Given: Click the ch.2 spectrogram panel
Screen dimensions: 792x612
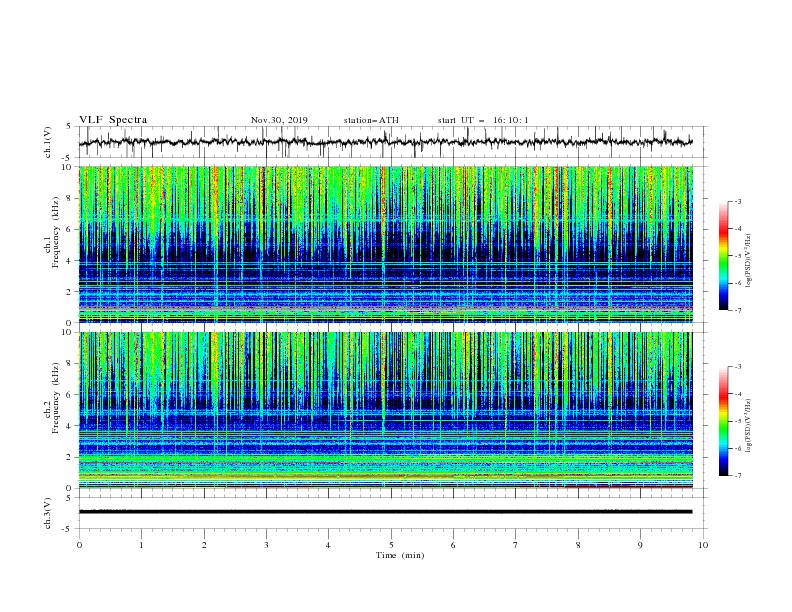Looking at the screenshot, I should click(385, 410).
